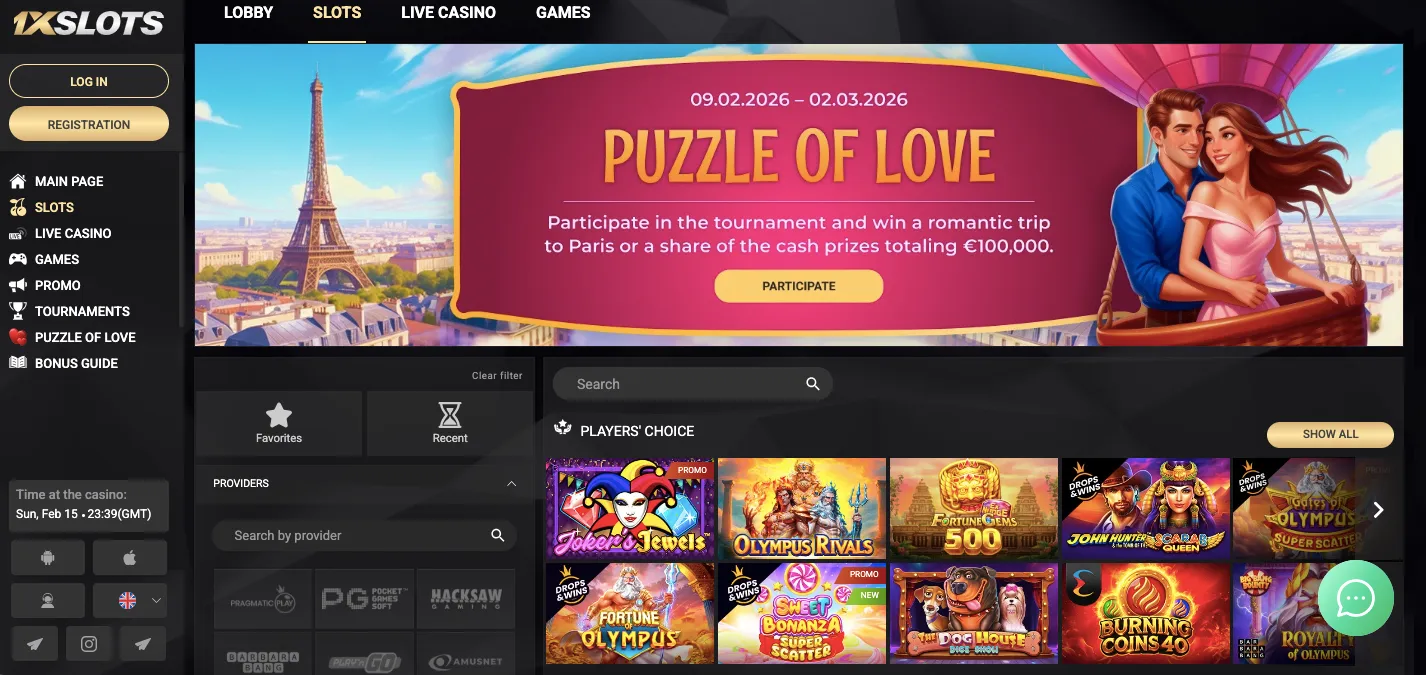Screen dimensions: 1426x675
Task: Filter by PG Pocket Games Soft provider
Action: (x=365, y=599)
